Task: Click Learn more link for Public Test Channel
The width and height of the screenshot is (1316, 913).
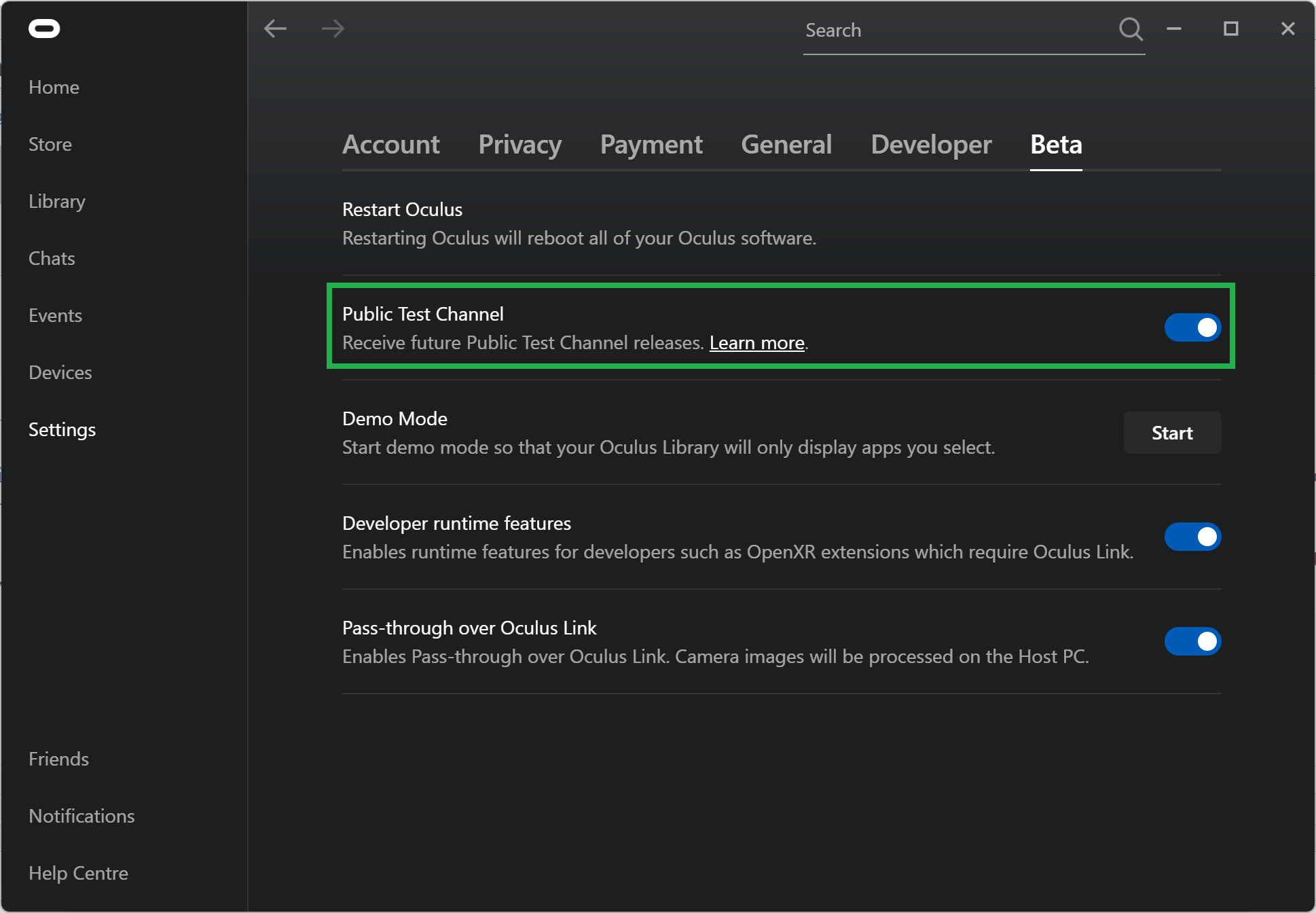Action: point(758,343)
